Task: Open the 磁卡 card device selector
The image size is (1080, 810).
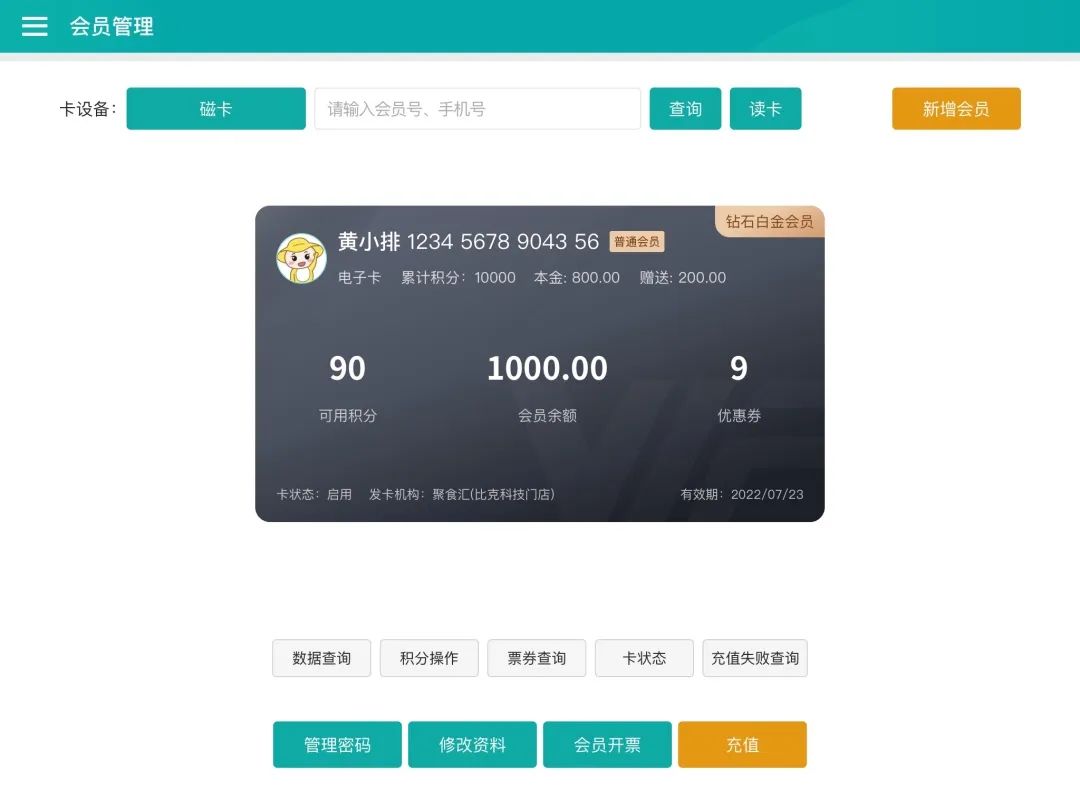Action: coord(216,109)
